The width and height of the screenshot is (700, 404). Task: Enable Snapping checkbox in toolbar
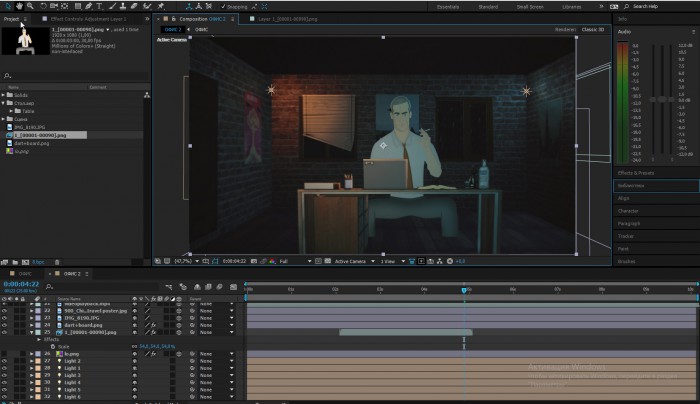[x=223, y=7]
